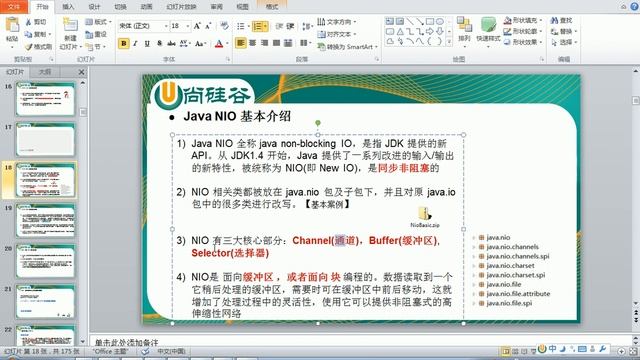
Task: Click the Find (查找) binoculars button
Action: coord(562,20)
